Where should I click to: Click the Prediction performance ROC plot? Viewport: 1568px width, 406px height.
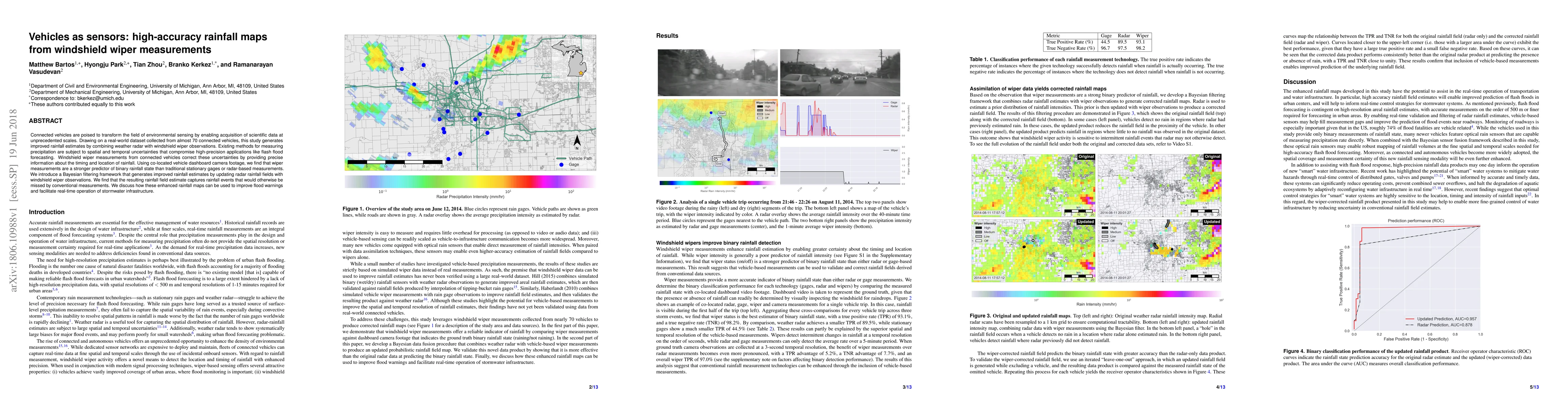1415,278
